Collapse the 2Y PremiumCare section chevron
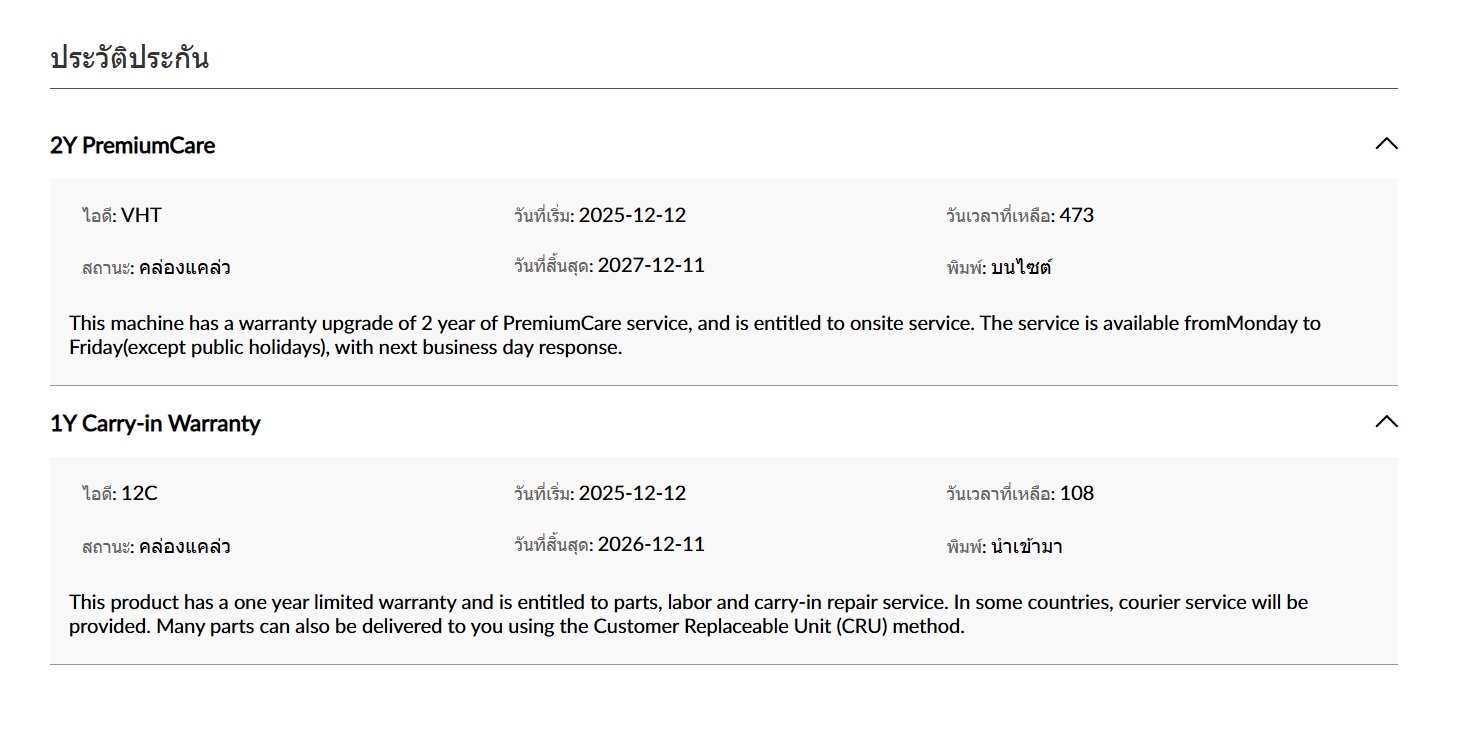The width and height of the screenshot is (1465, 755). 1386,144
